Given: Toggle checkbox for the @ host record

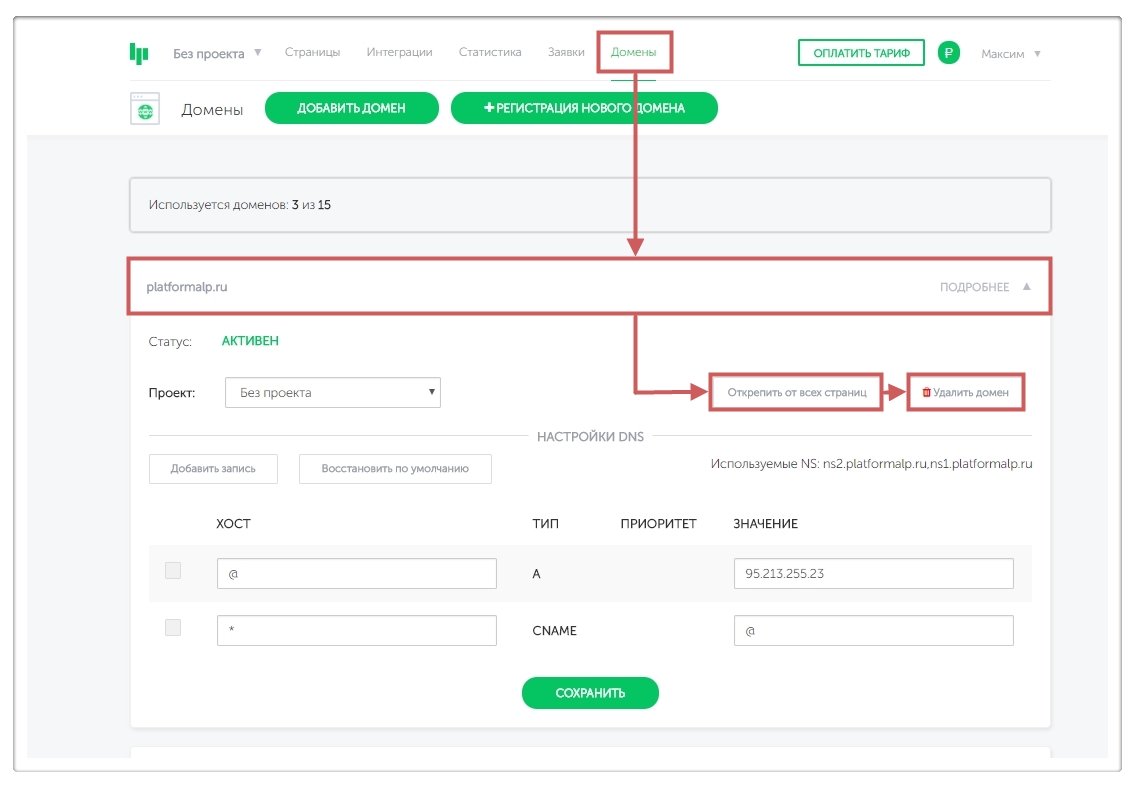Looking at the screenshot, I should coord(173,571).
